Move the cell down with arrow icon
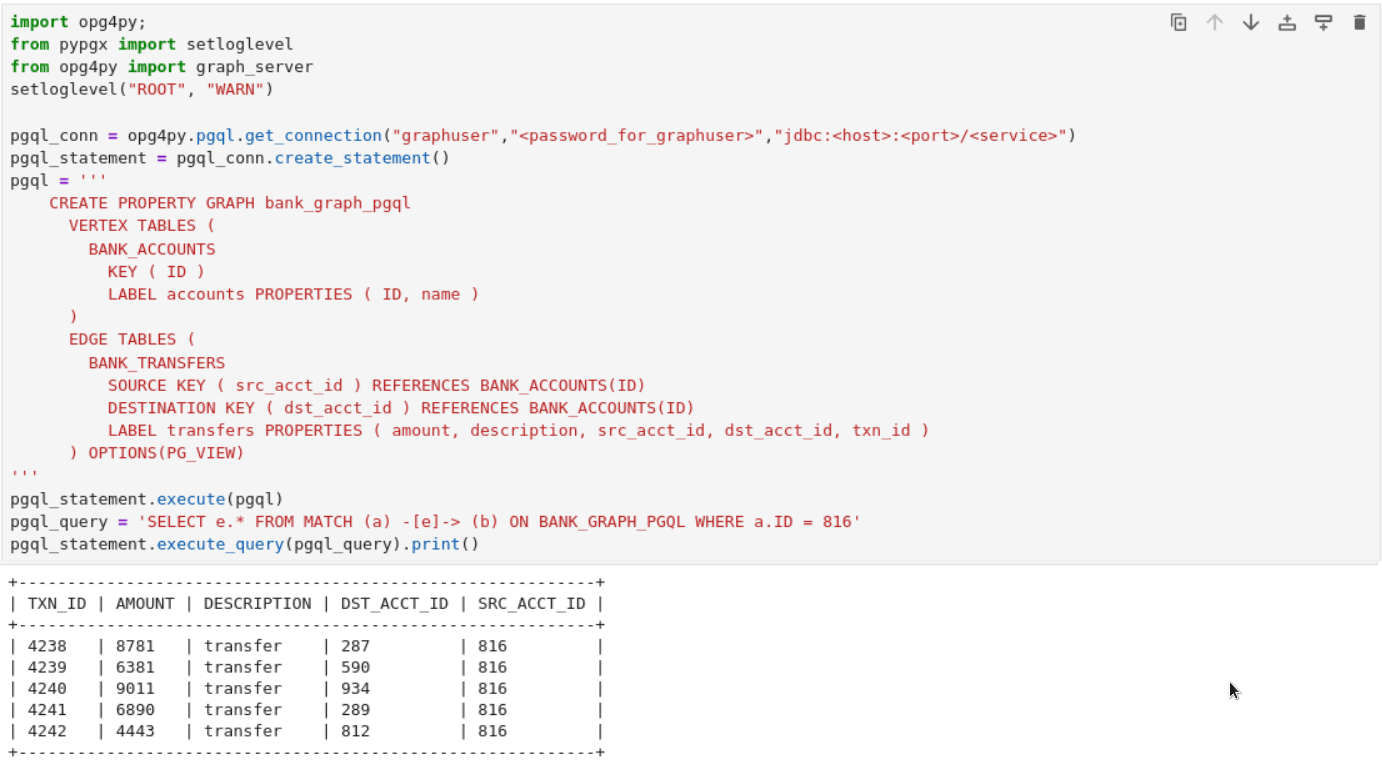The width and height of the screenshot is (1382, 767). (1251, 22)
